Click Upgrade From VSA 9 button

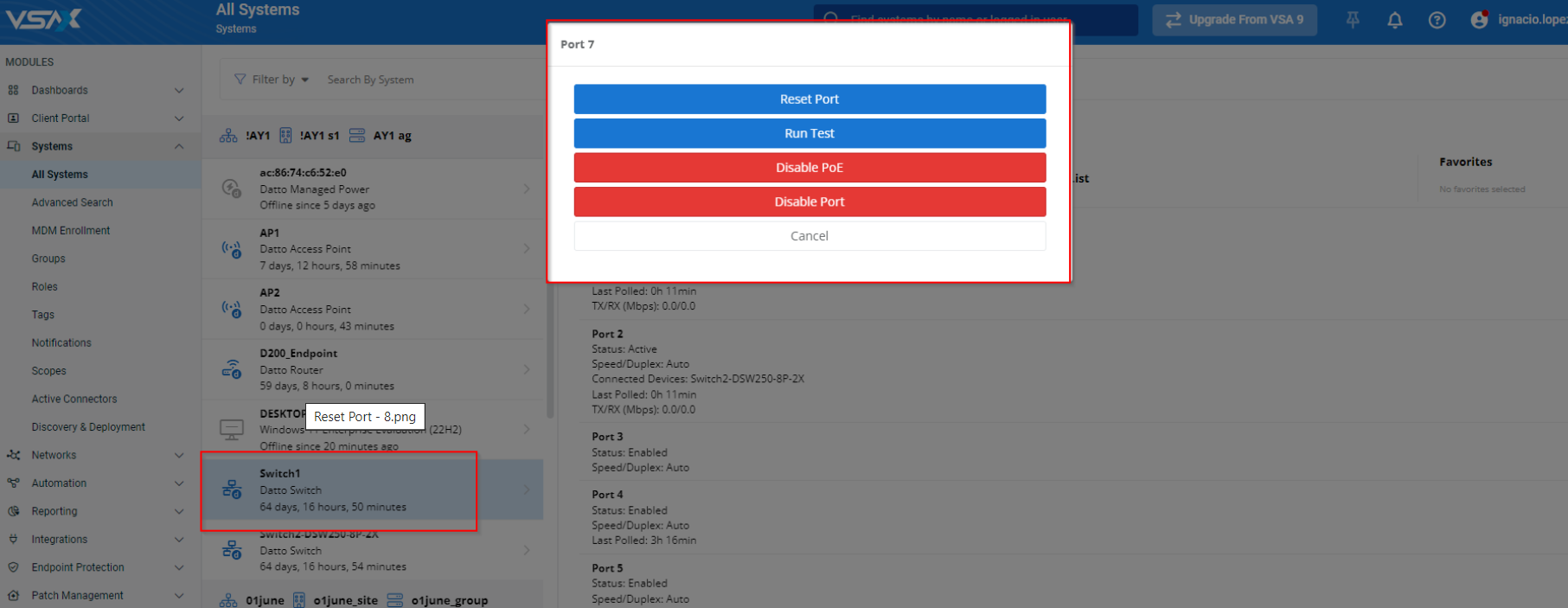coord(1234,20)
